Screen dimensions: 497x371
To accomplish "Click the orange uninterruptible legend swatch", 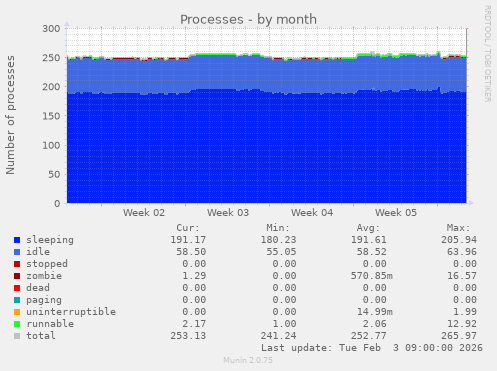I will 17,312.
